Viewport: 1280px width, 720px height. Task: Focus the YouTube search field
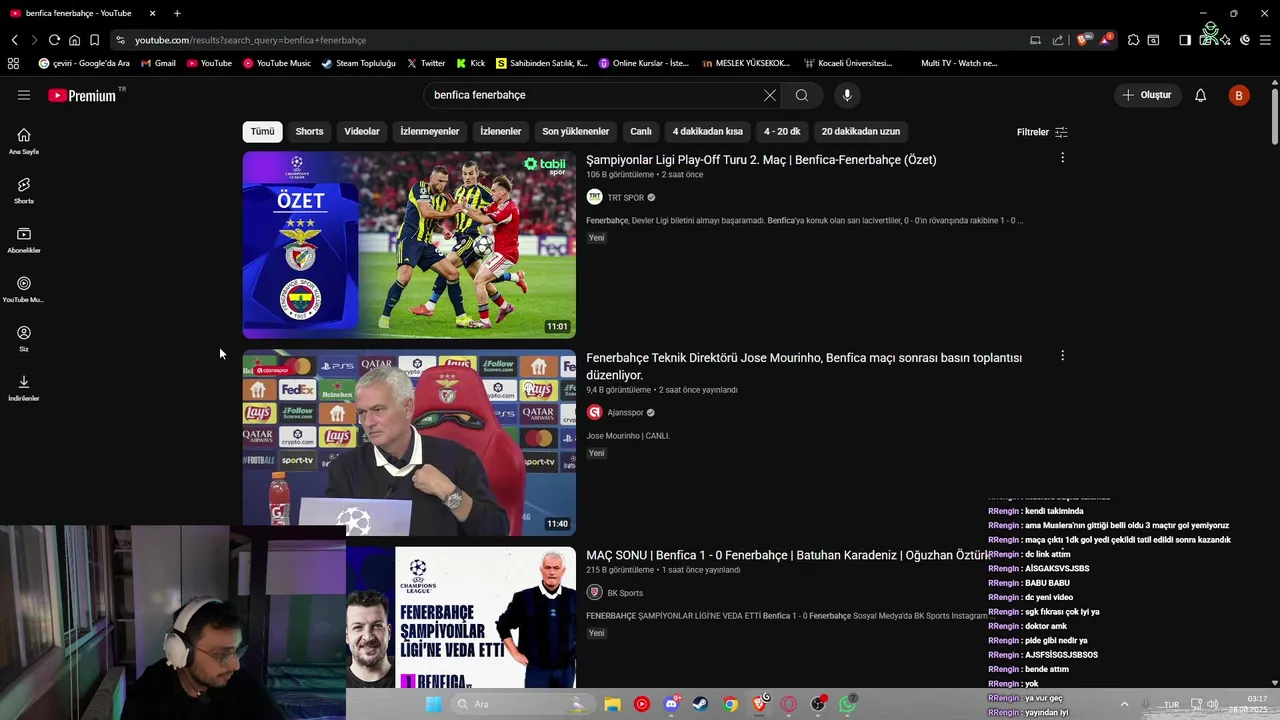[590, 95]
